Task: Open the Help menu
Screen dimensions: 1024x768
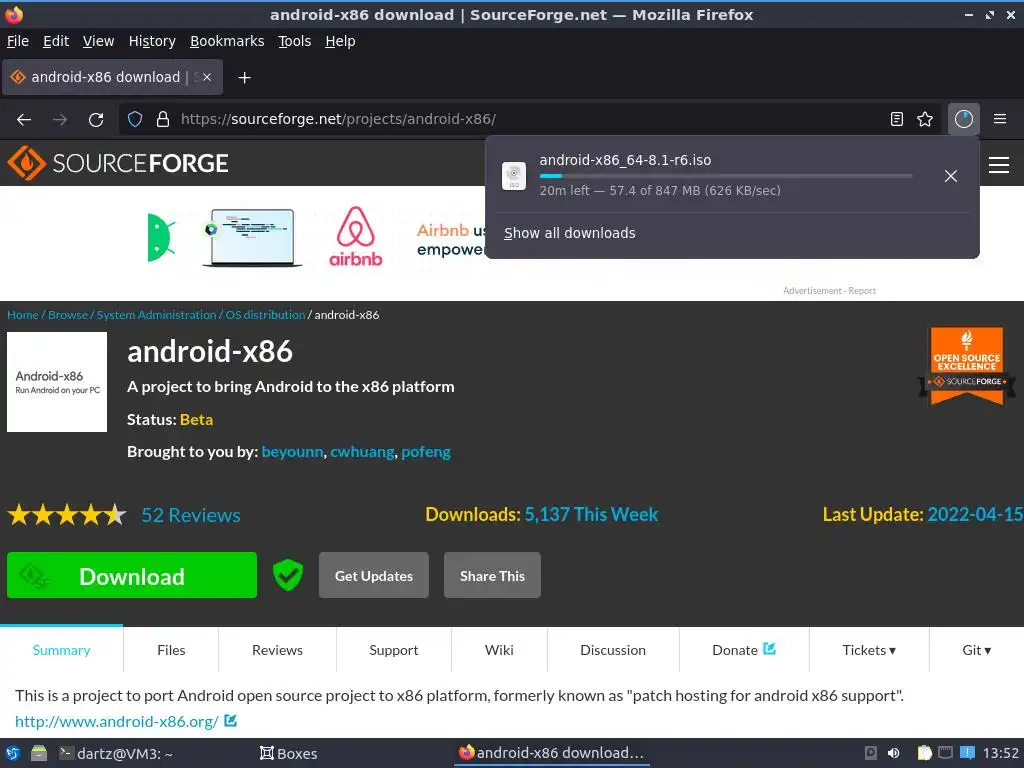Action: coord(340,41)
